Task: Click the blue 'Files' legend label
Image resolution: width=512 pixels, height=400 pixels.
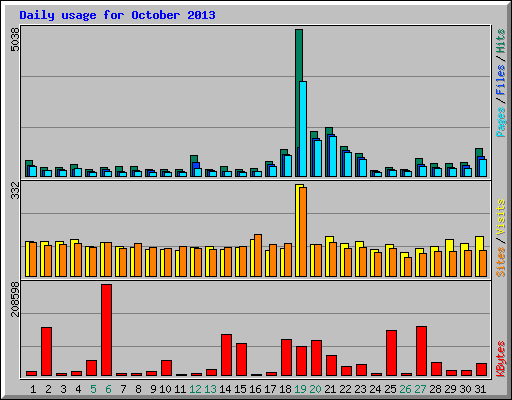Action: [500, 80]
